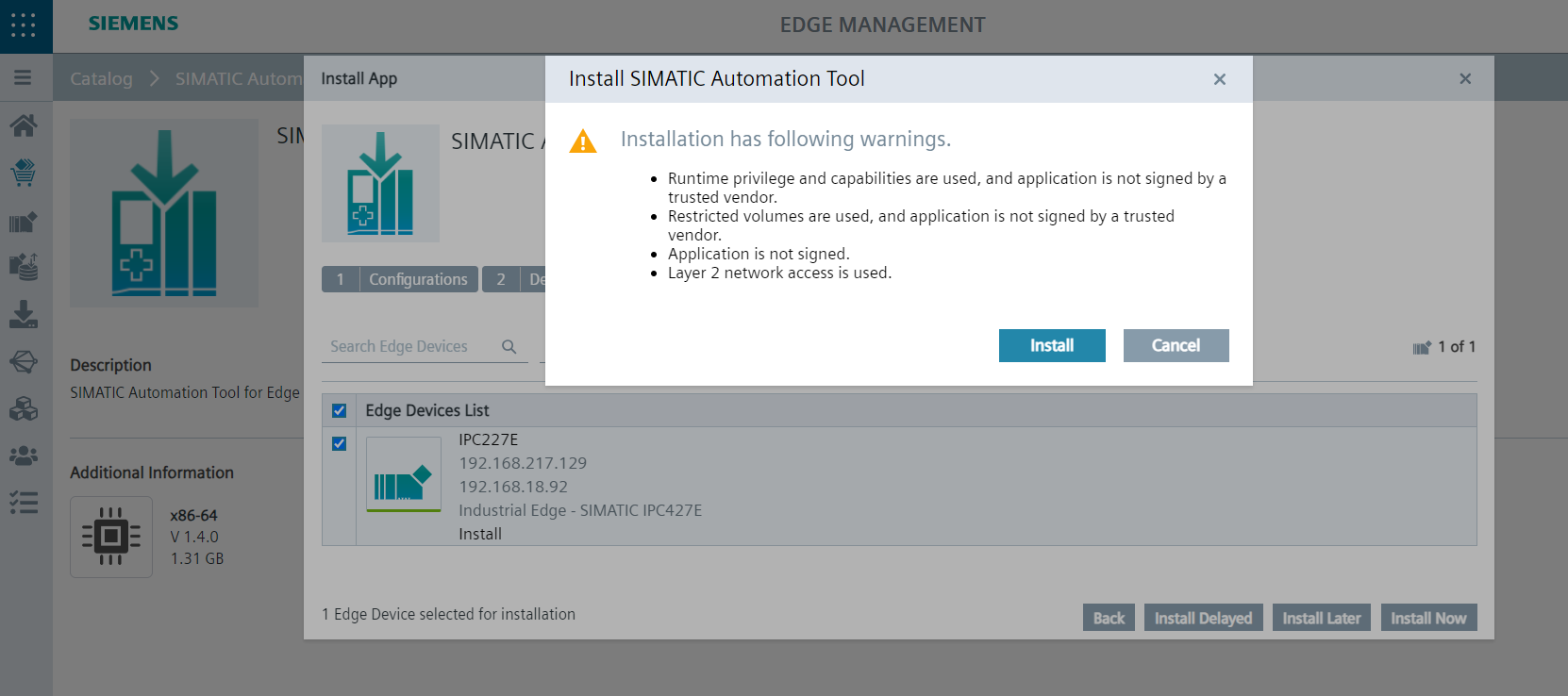Choose the Install Later button
1568x696 pixels.
pyautogui.click(x=1321, y=618)
